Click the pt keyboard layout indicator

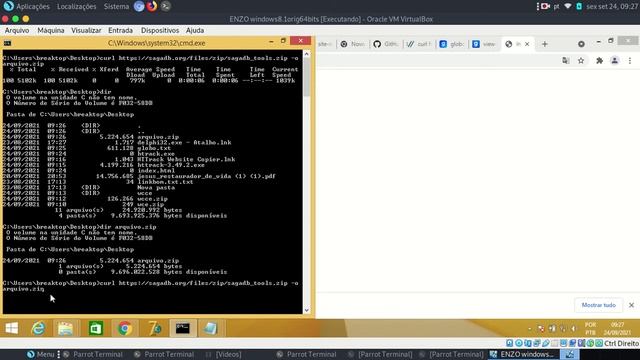(557, 6)
